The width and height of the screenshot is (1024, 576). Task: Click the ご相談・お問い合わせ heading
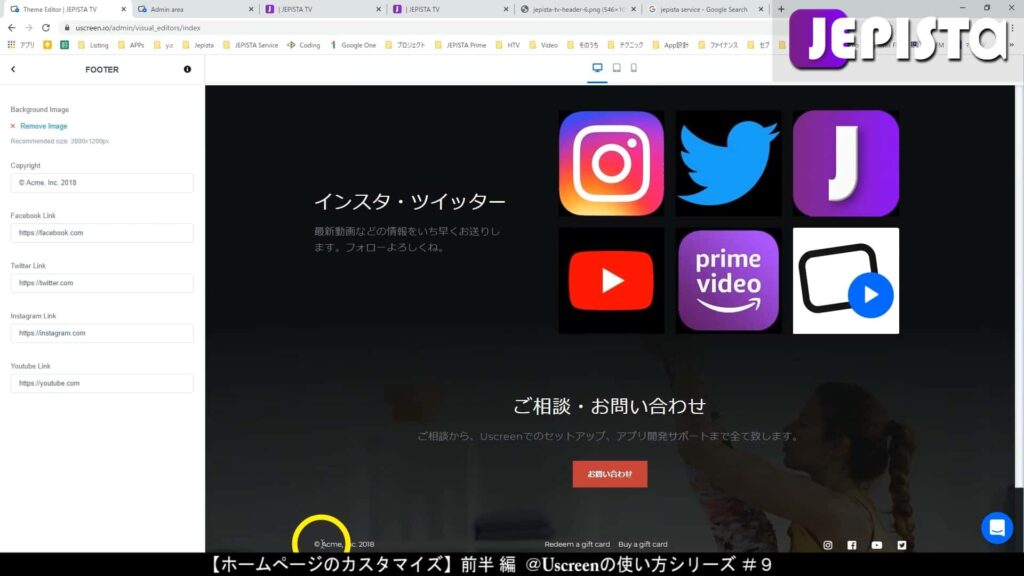pos(609,406)
